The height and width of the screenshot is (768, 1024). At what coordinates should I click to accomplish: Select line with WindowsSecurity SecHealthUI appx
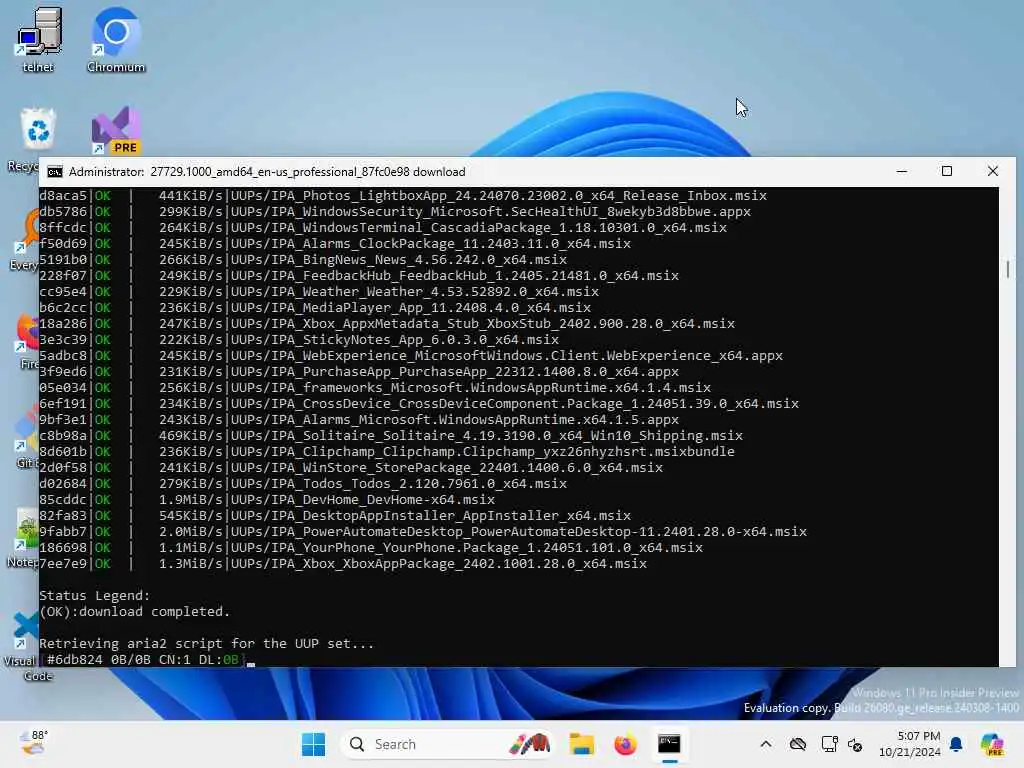point(394,212)
